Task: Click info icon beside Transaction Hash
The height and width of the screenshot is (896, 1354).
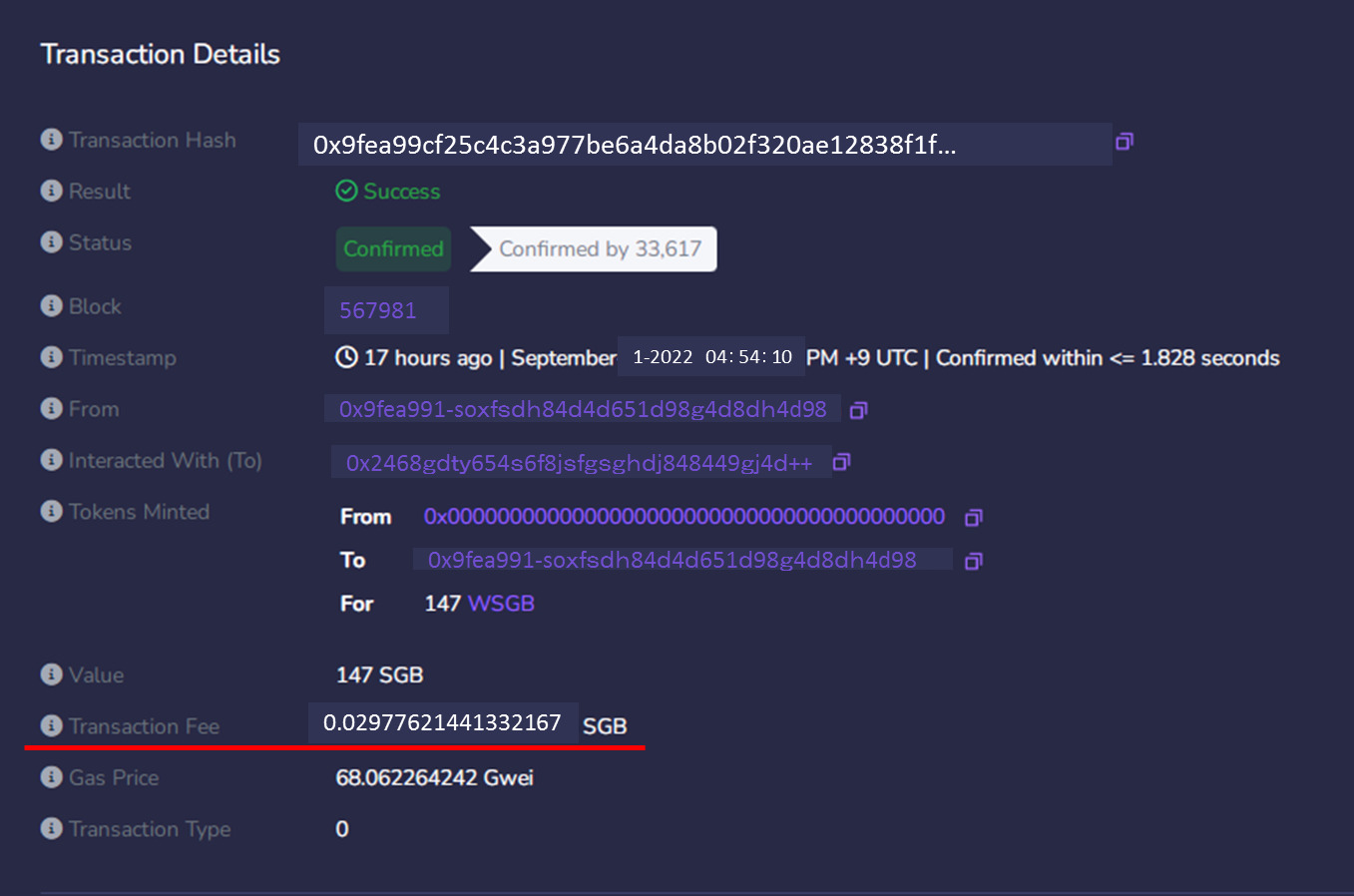Action: pos(51,140)
